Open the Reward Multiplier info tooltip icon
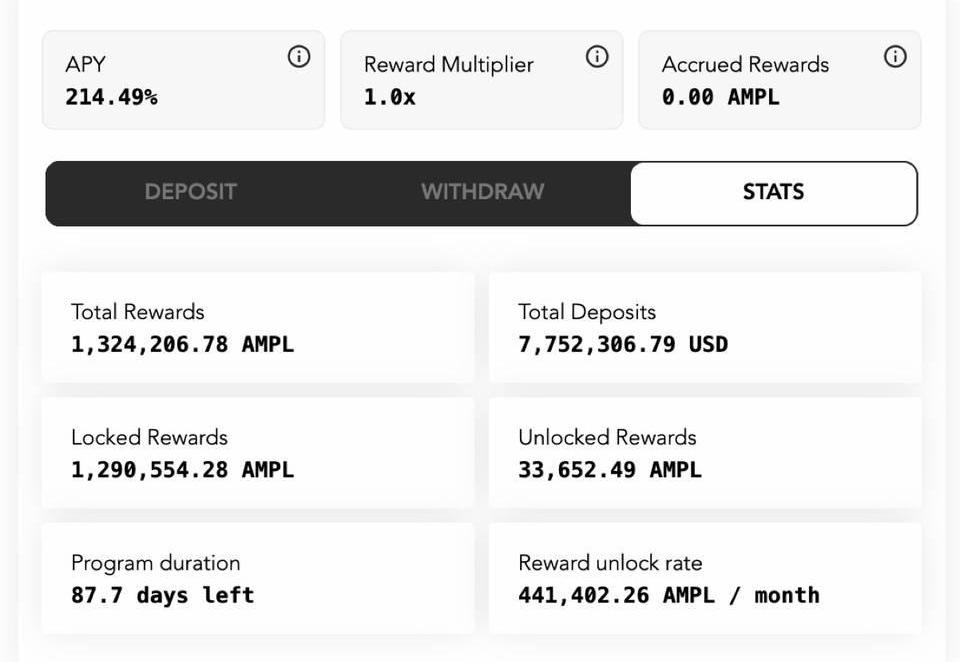This screenshot has height=662, width=960. 597,57
